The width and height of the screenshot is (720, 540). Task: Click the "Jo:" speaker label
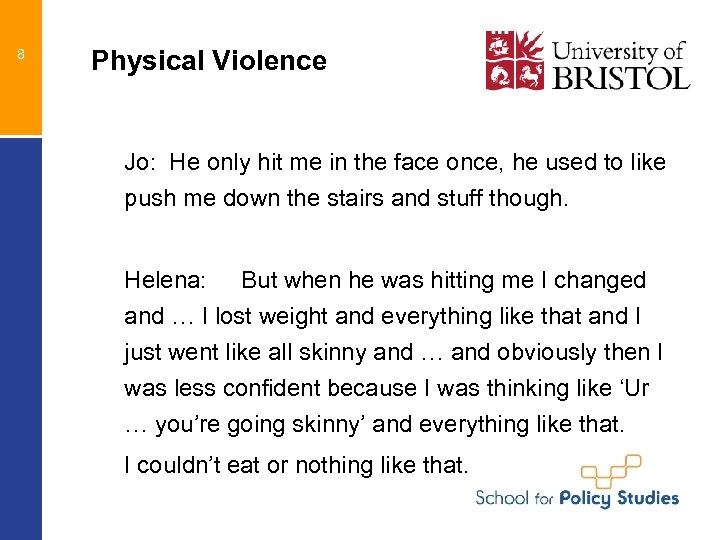coord(140,162)
